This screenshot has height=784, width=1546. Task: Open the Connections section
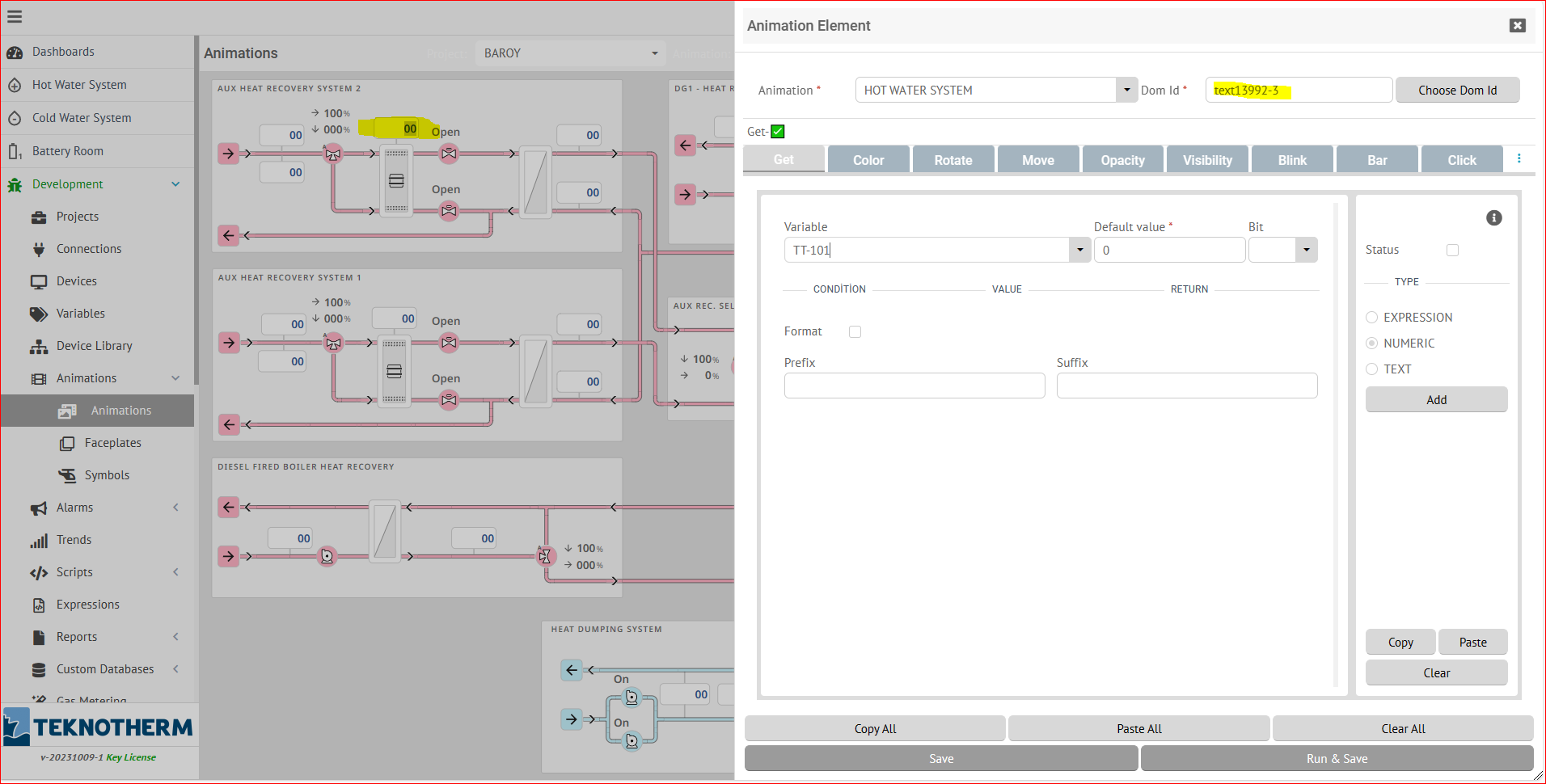89,248
